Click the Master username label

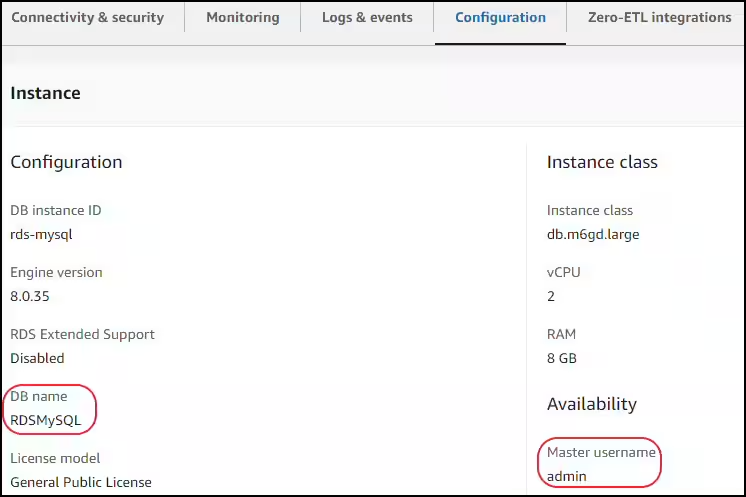pyautogui.click(x=601, y=452)
